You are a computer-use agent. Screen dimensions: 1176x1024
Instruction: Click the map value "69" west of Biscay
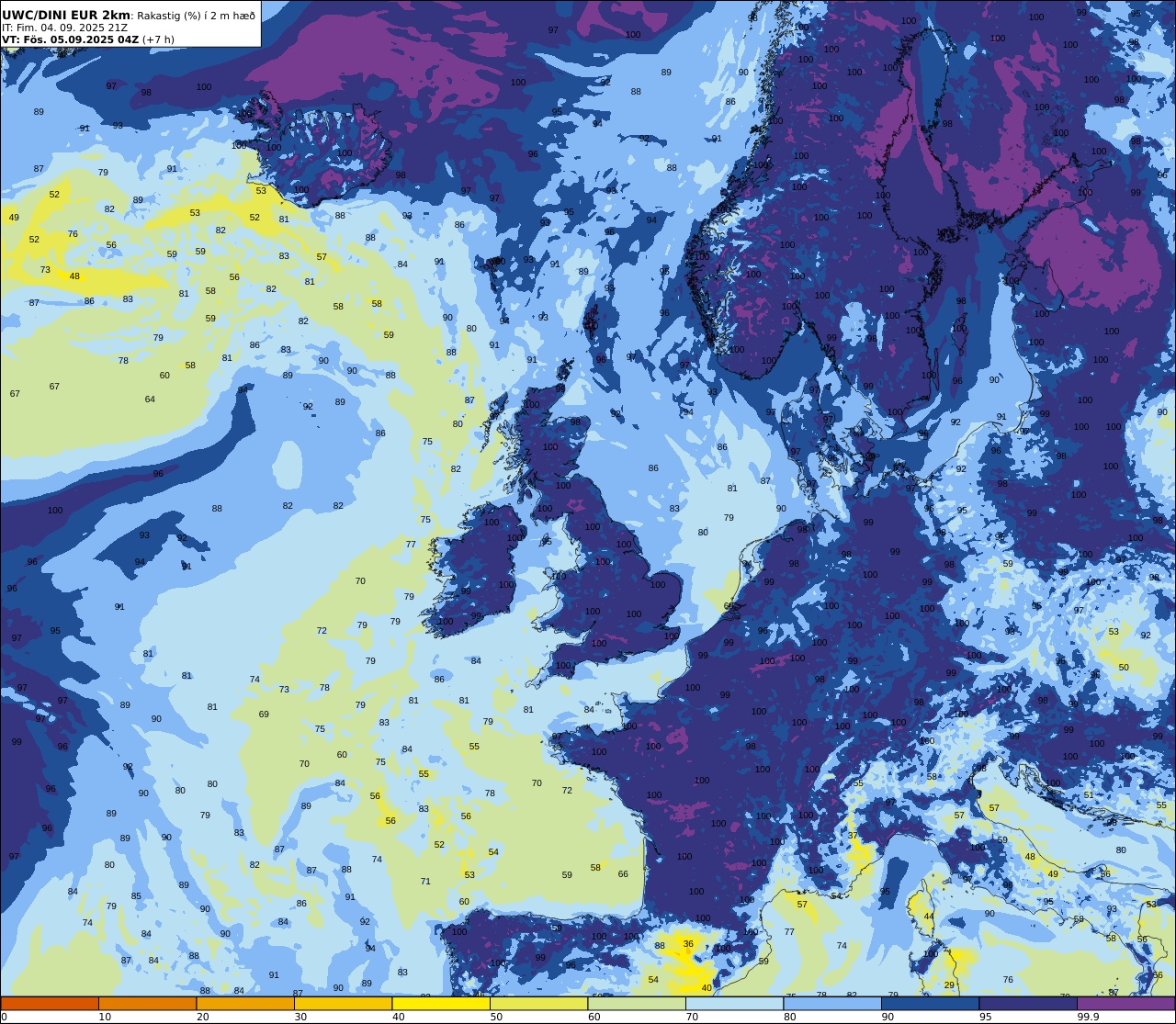[264, 715]
